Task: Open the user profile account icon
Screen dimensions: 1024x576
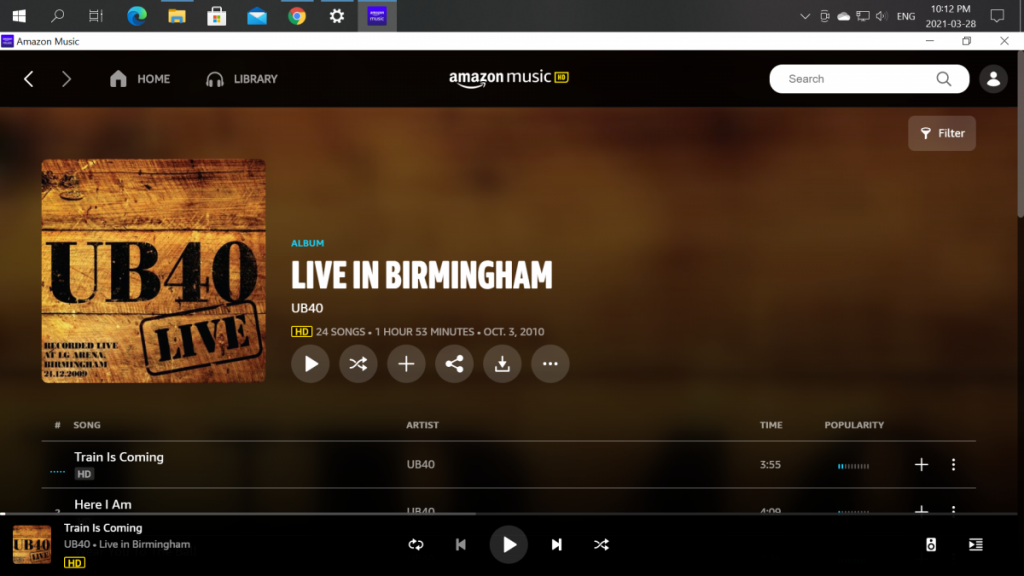Action: pyautogui.click(x=993, y=79)
